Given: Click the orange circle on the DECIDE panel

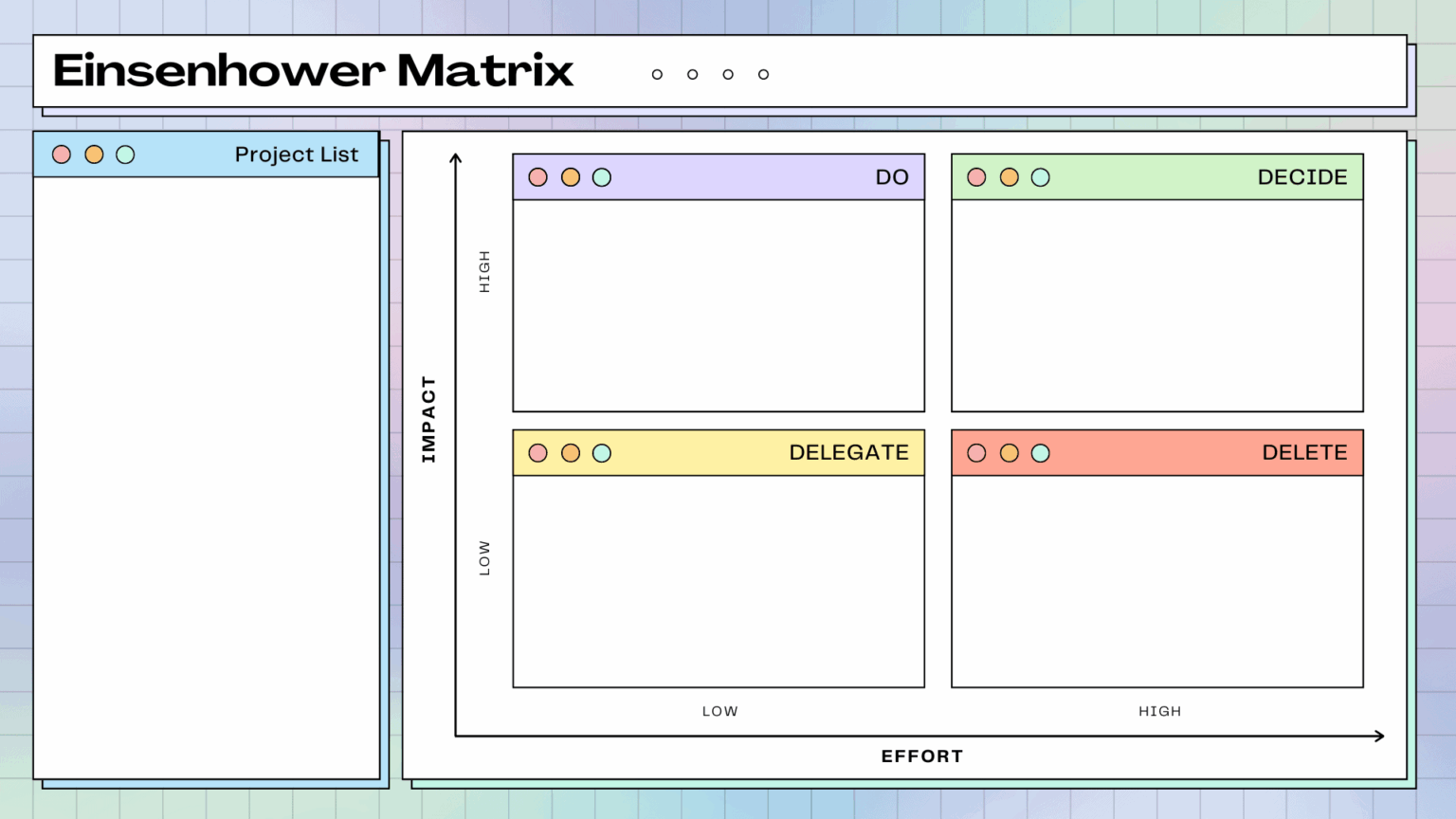Looking at the screenshot, I should pos(1009,176).
